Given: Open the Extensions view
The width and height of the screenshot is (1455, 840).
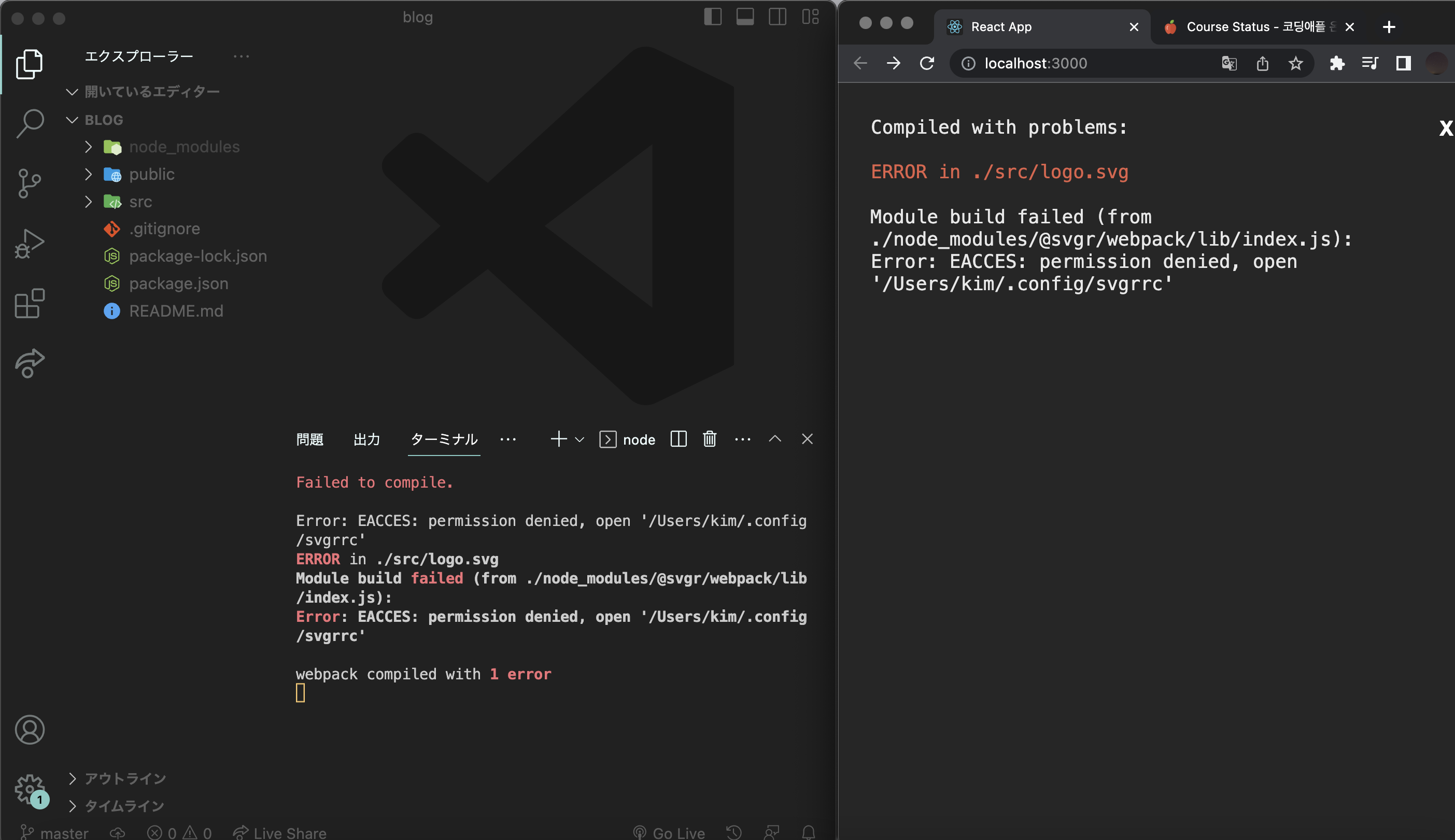Looking at the screenshot, I should [30, 304].
